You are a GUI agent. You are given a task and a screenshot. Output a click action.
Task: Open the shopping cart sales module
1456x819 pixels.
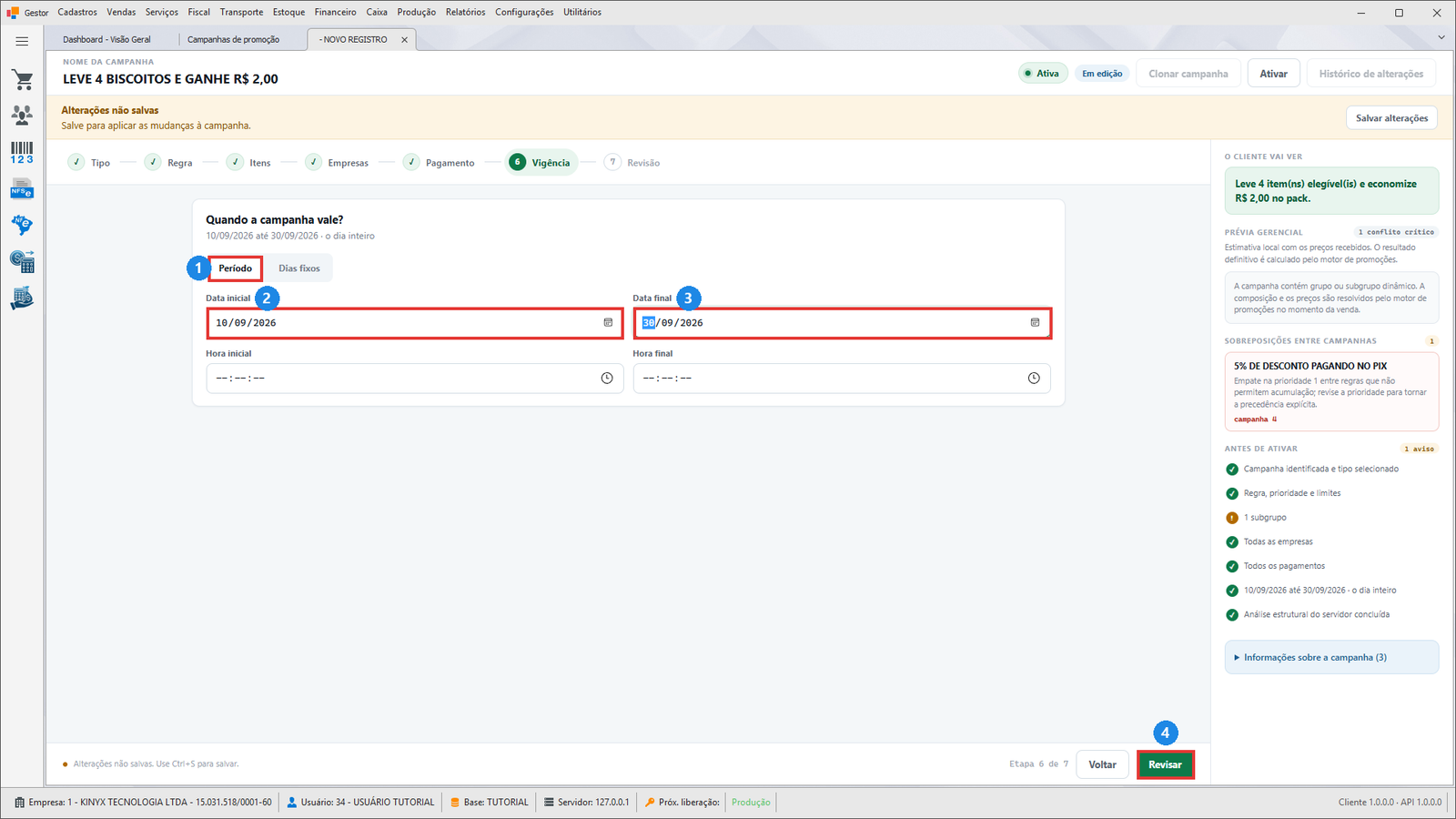point(22,80)
